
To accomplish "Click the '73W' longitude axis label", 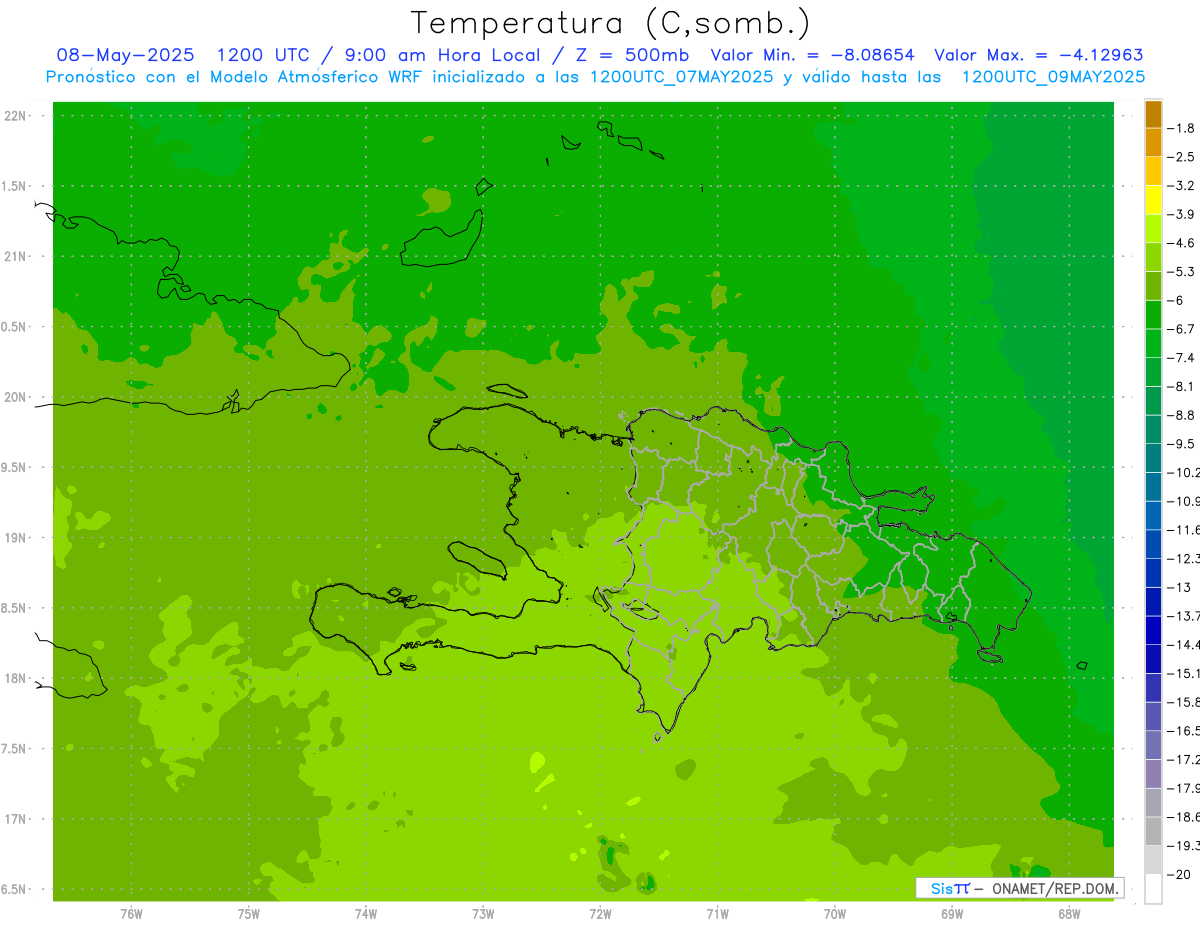I will click(x=483, y=914).
